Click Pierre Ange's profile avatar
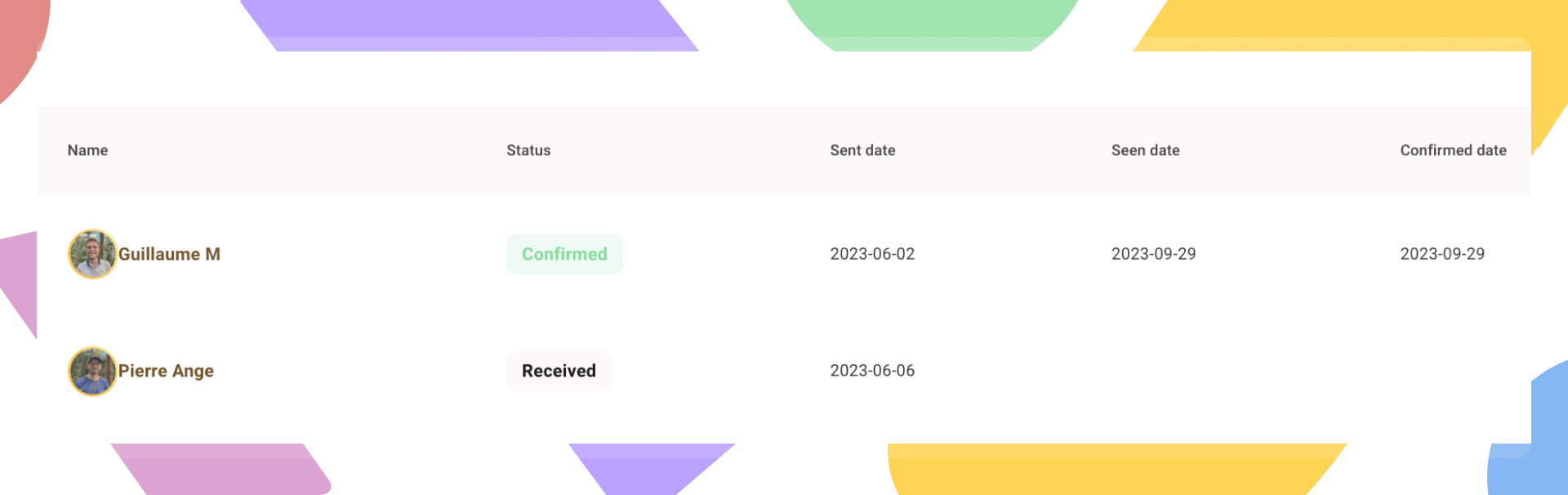Image resolution: width=1568 pixels, height=495 pixels. [x=92, y=371]
